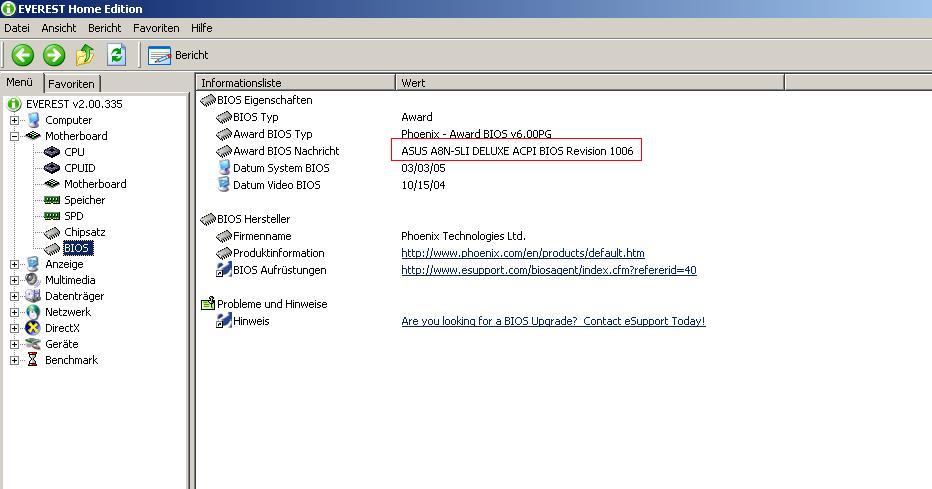Select the Chipsatz tree item

84,232
